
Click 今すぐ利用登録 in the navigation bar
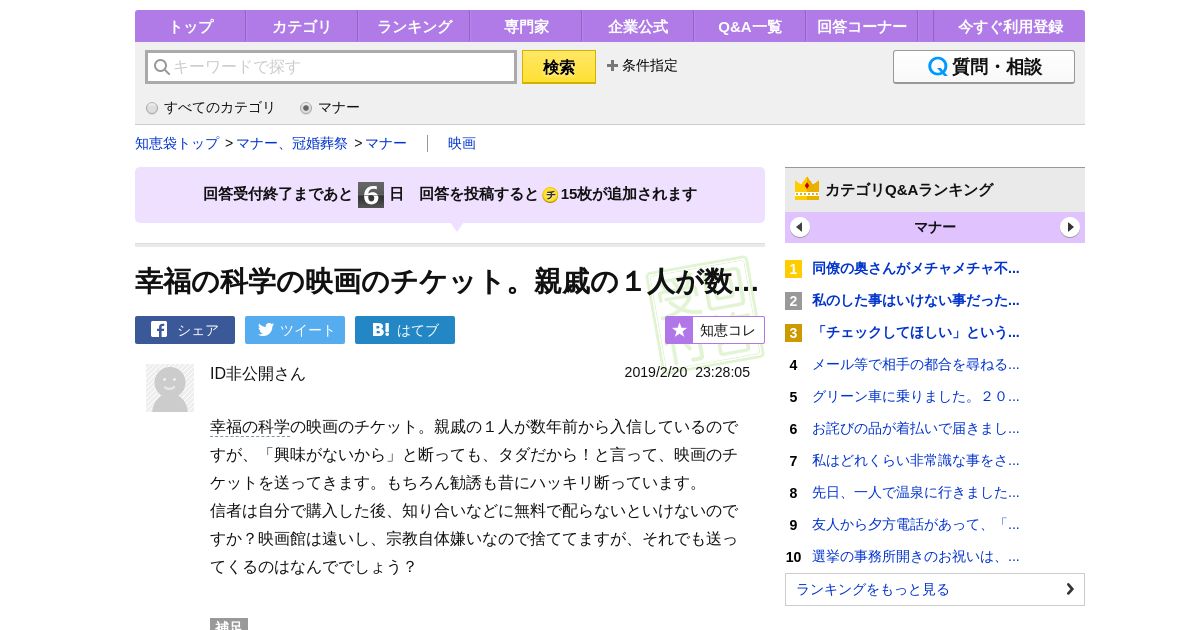1010,26
